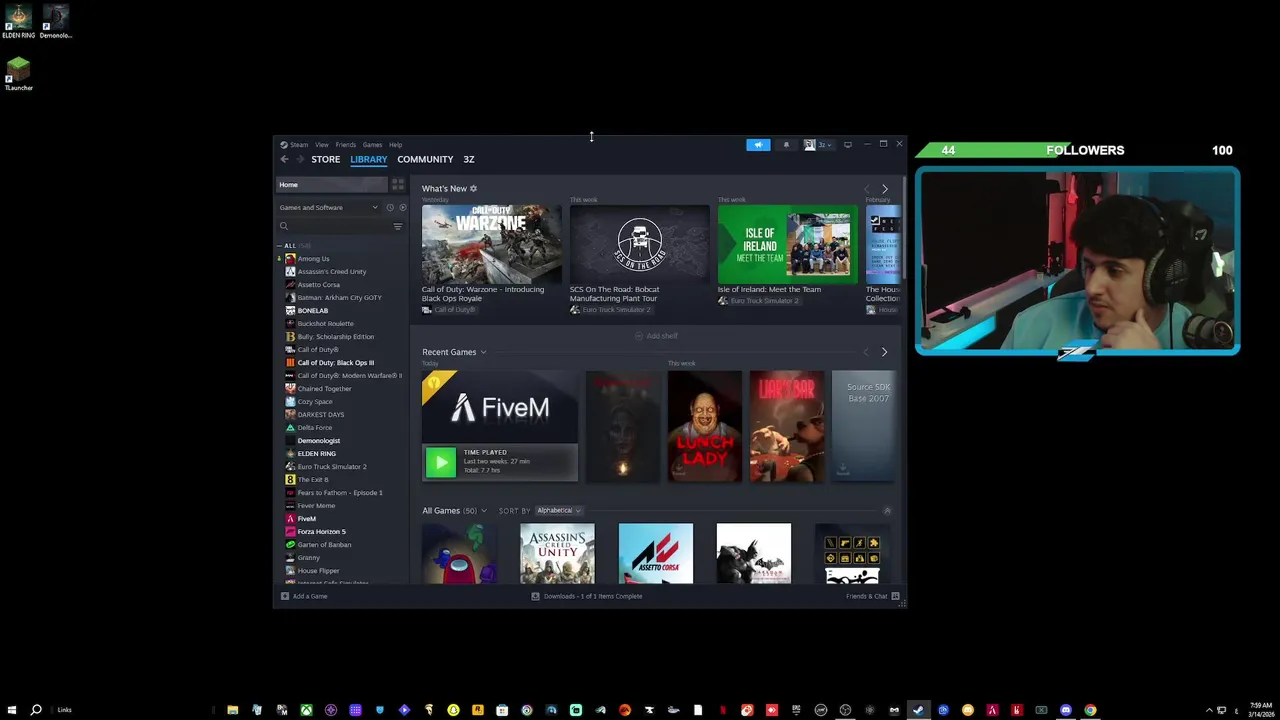Open the SCS On The Road news card

(x=639, y=244)
